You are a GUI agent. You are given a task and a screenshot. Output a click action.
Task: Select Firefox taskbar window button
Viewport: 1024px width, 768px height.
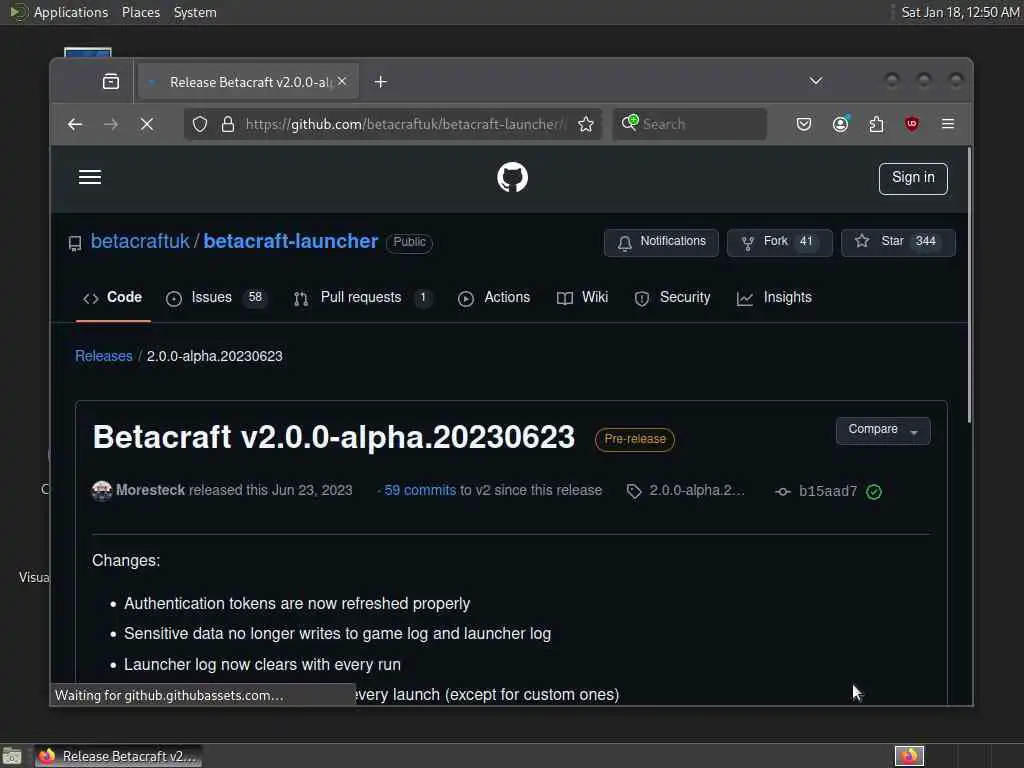coord(118,756)
